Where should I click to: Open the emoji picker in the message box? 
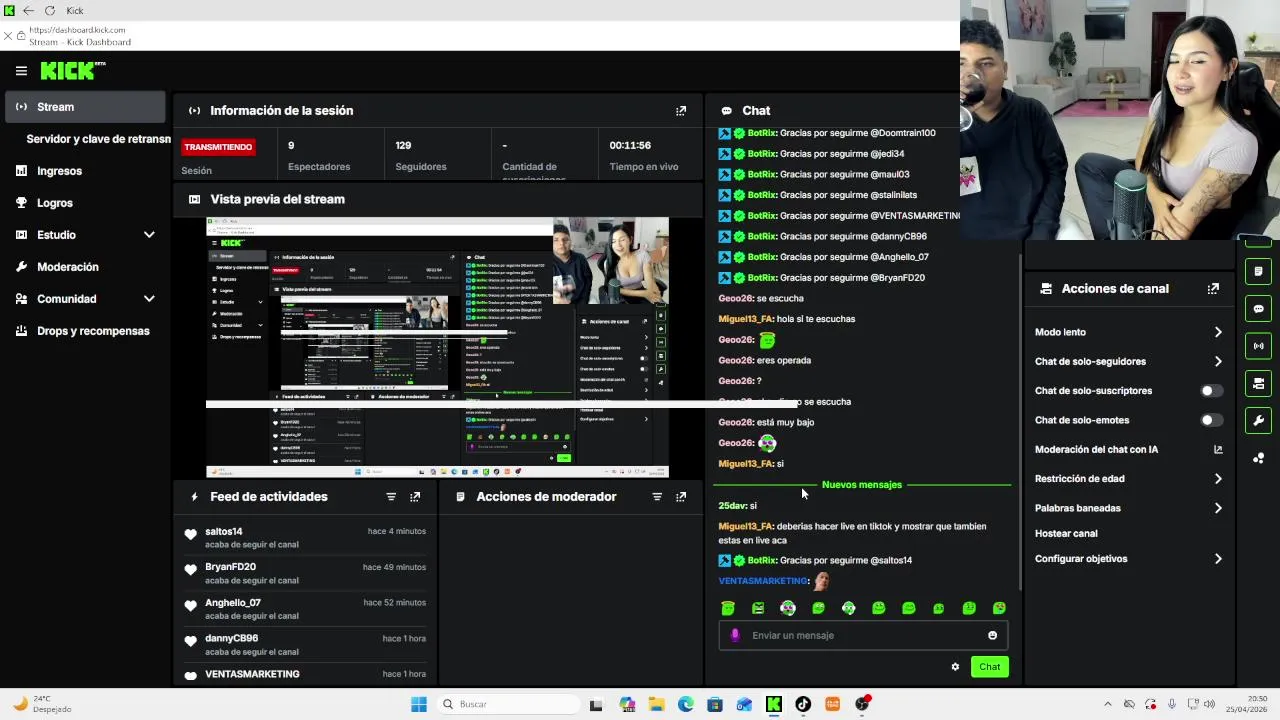tap(992, 635)
